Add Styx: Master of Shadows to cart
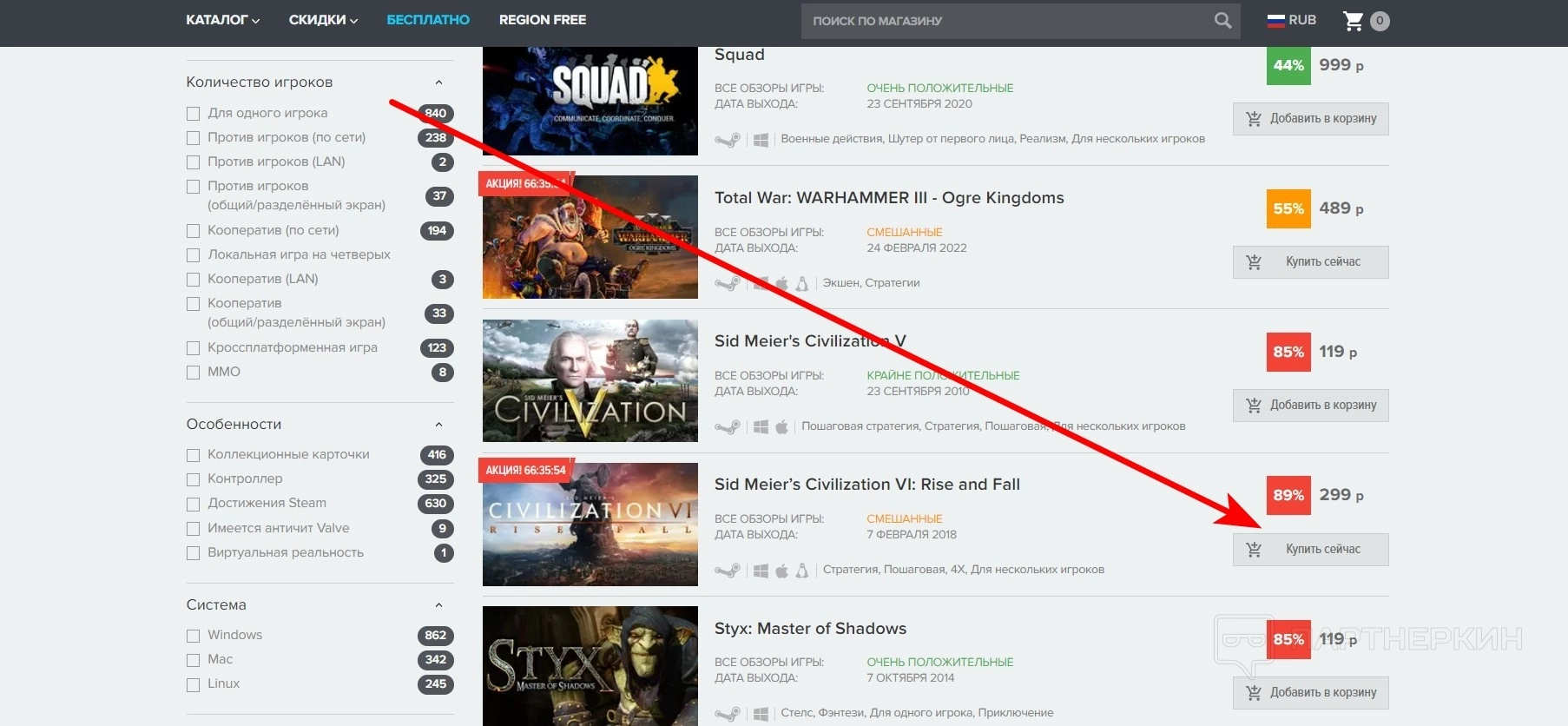This screenshot has width=1568, height=726. [x=1310, y=693]
